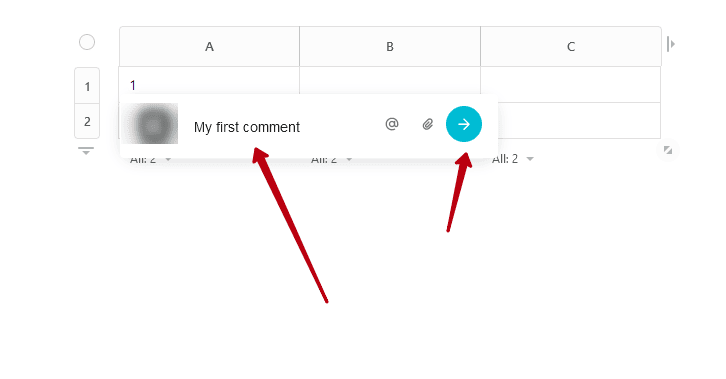This screenshot has width=726, height=379.
Task: Select the row 1 header
Action: 87,86
